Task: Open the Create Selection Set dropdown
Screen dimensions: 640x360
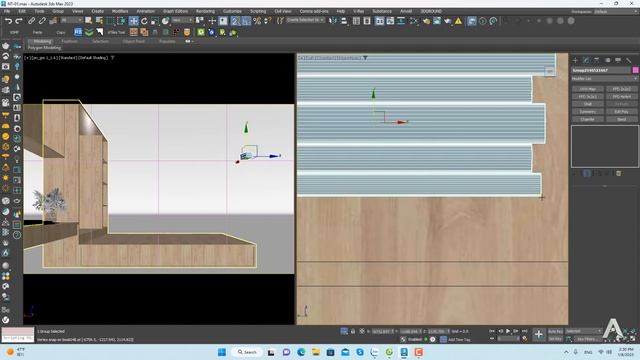Action: point(306,20)
